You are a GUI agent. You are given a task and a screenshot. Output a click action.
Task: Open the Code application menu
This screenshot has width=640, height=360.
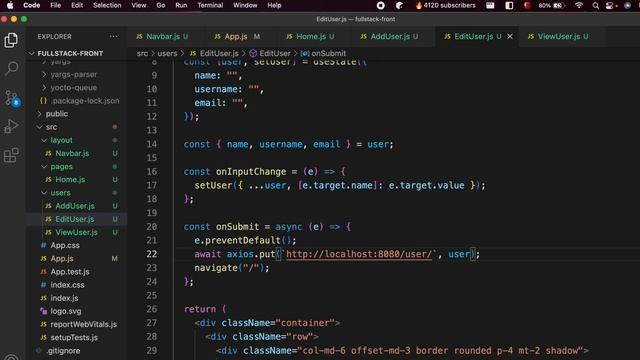point(31,5)
